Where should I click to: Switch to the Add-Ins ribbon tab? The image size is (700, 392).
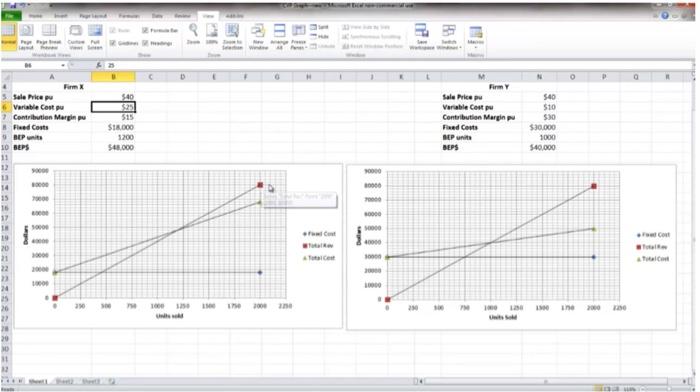[x=234, y=16]
